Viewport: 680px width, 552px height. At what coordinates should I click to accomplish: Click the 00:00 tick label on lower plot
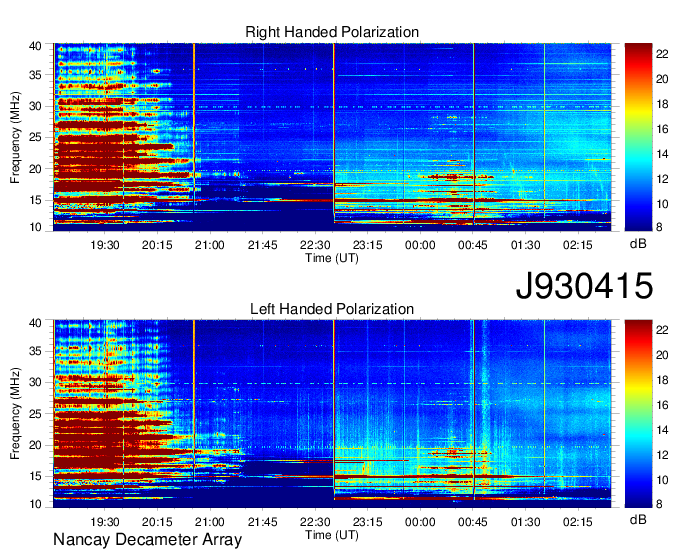420,522
